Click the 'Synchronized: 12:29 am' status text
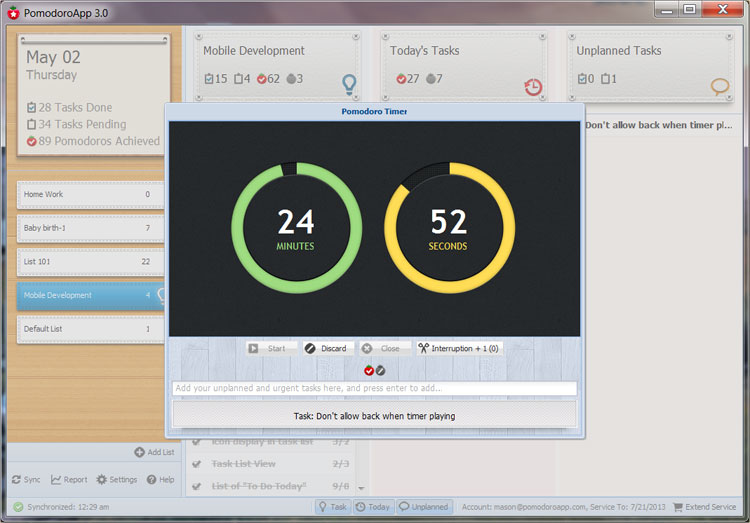Image resolution: width=750 pixels, height=523 pixels. [68, 507]
